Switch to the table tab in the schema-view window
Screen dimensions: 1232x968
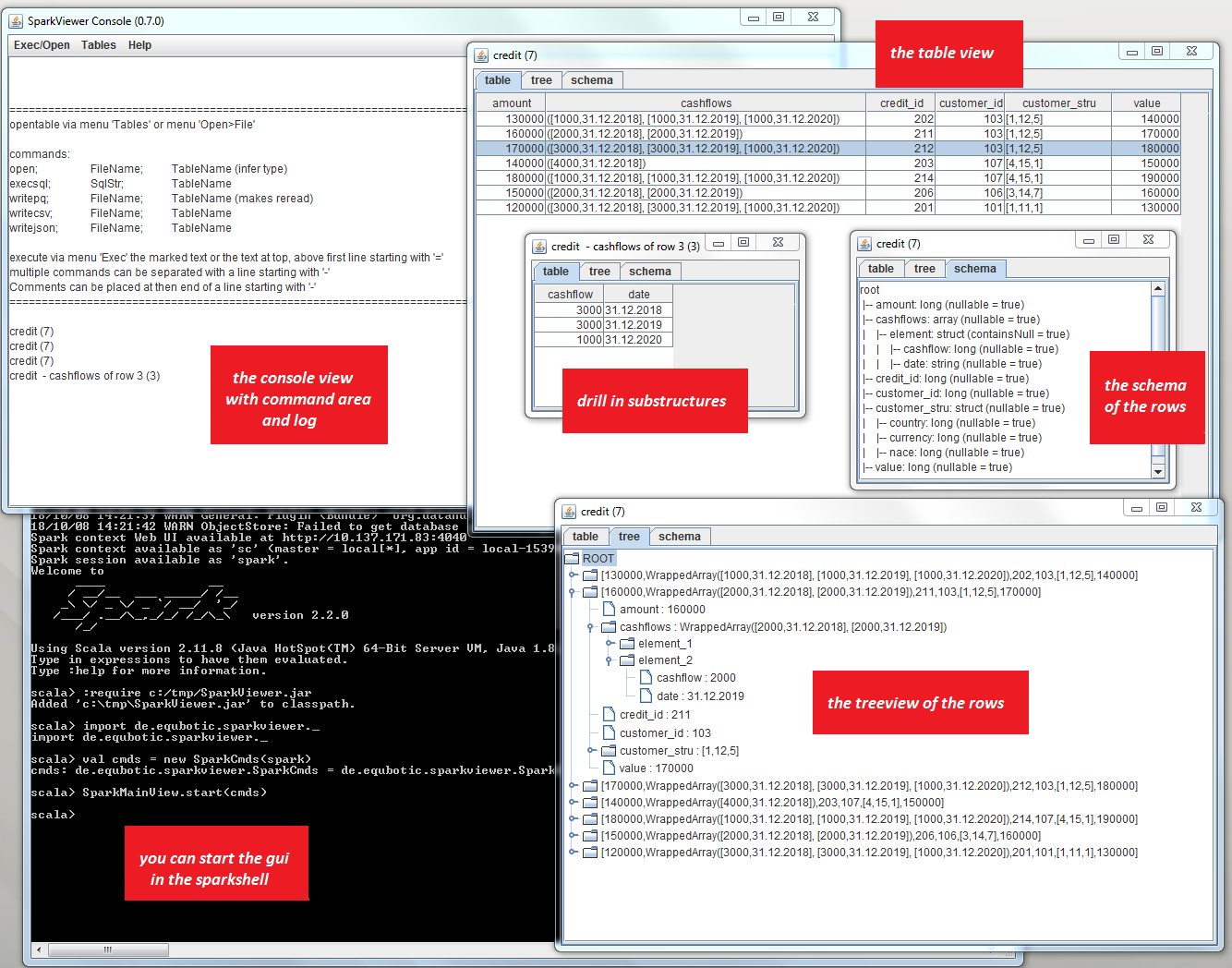coord(881,269)
